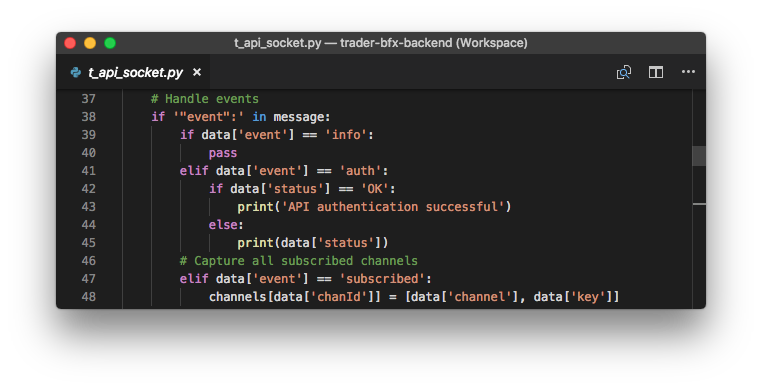Viewport: 762px width, 389px height.
Task: Click line number 45 in the gutter
Action: 88,243
